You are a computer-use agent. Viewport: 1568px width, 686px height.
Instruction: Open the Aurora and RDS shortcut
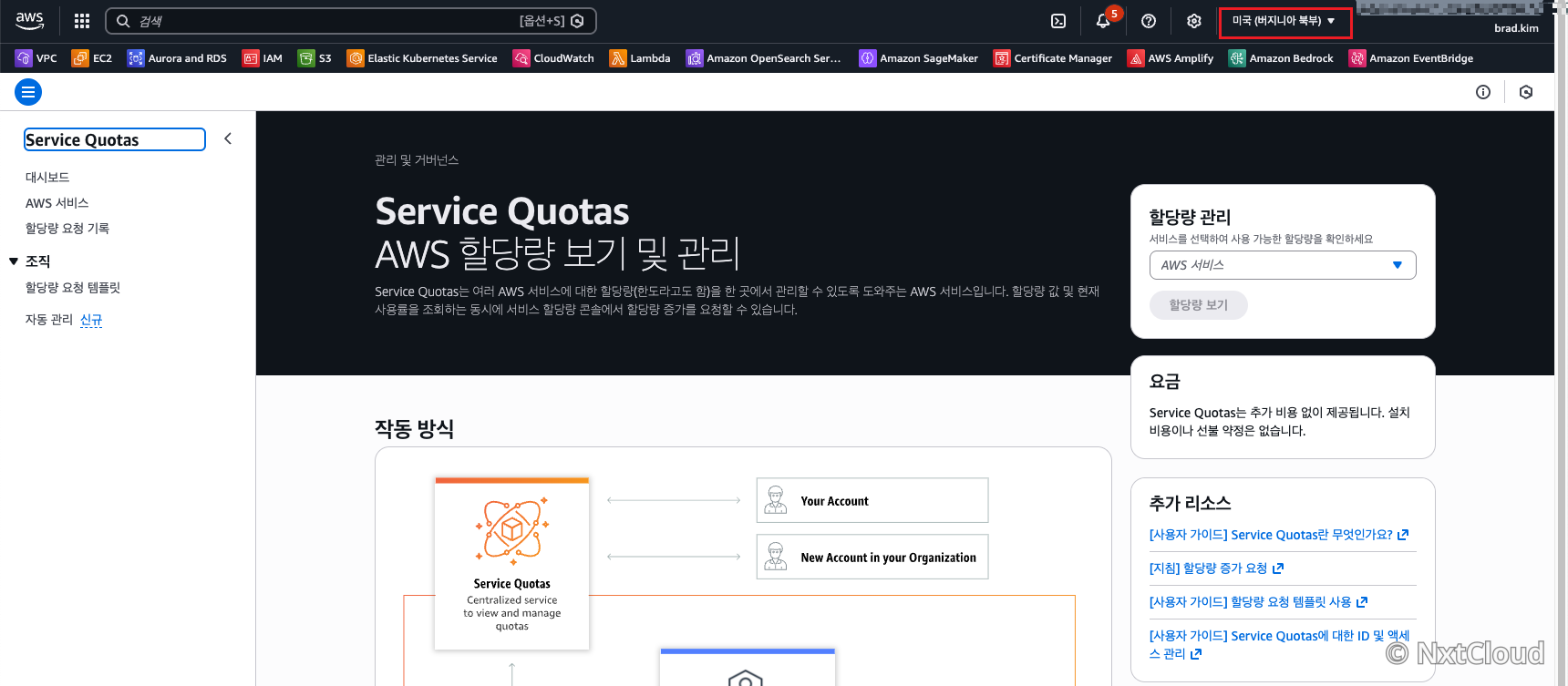click(x=177, y=58)
